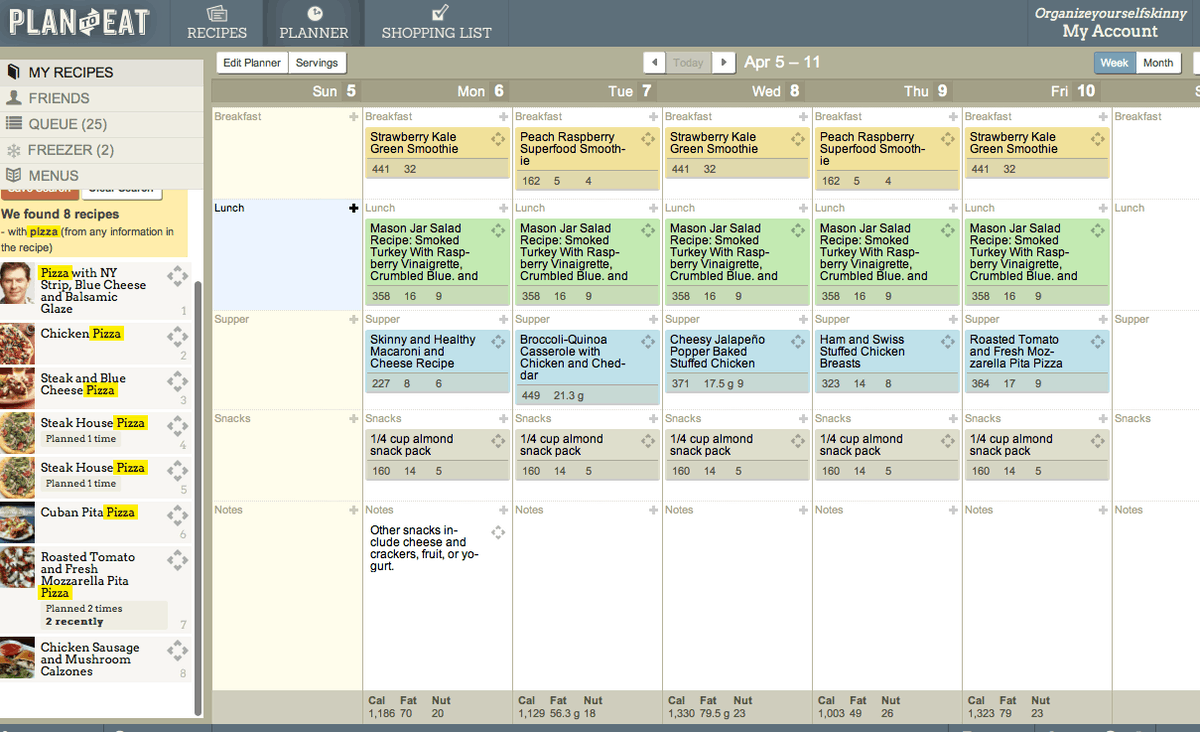Open Pizza with NY Strip recipe thumbnail
The height and width of the screenshot is (732, 1200).
[x=17, y=283]
